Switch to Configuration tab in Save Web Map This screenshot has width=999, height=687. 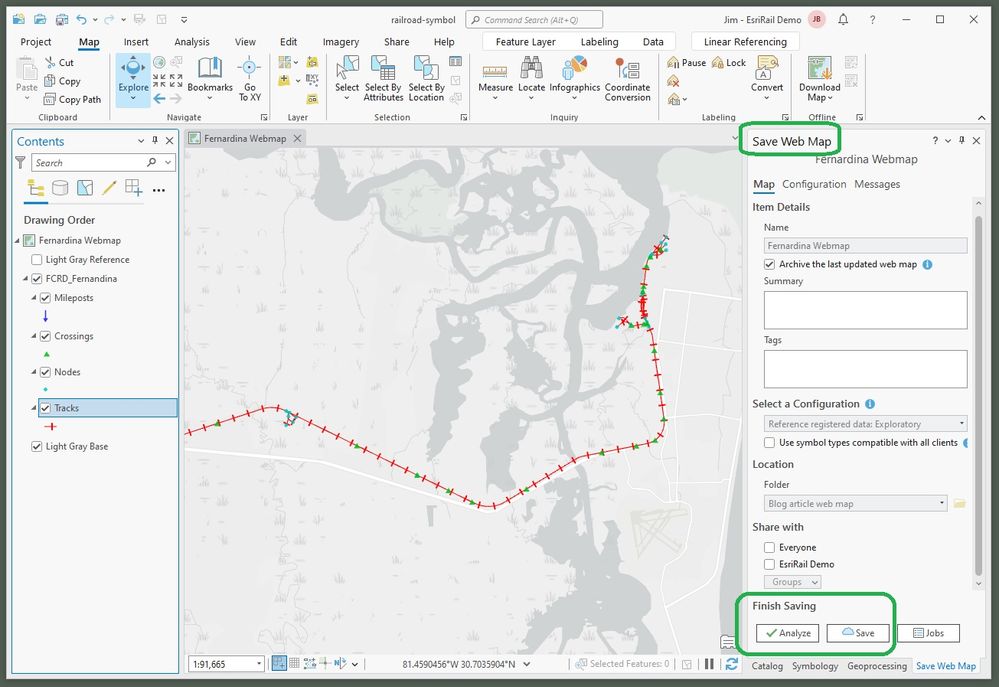pyautogui.click(x=814, y=184)
